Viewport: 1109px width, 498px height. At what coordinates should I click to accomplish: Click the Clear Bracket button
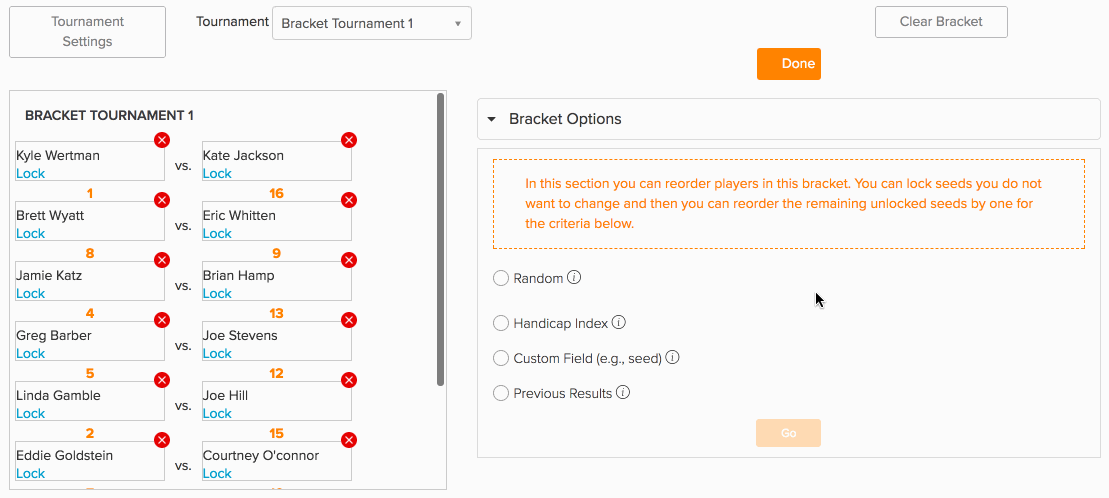point(941,22)
